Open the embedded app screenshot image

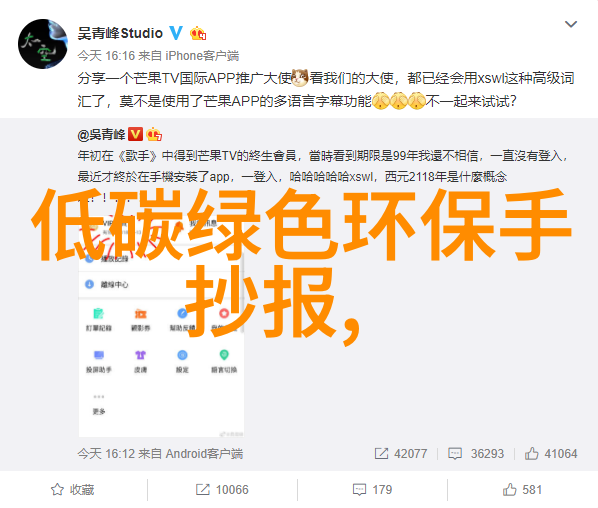pyautogui.click(x=161, y=313)
